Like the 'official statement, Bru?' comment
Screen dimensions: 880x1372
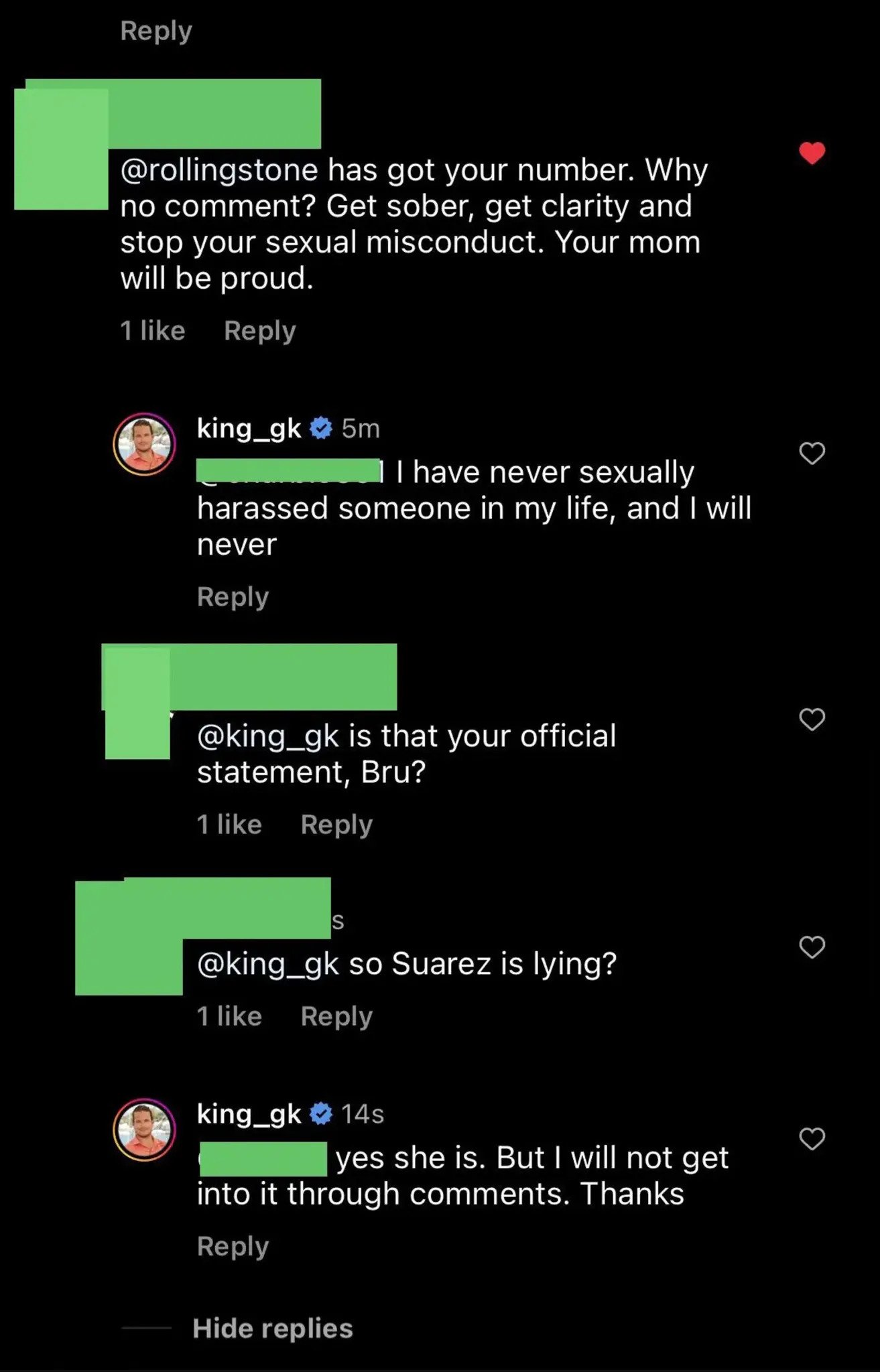(x=812, y=719)
